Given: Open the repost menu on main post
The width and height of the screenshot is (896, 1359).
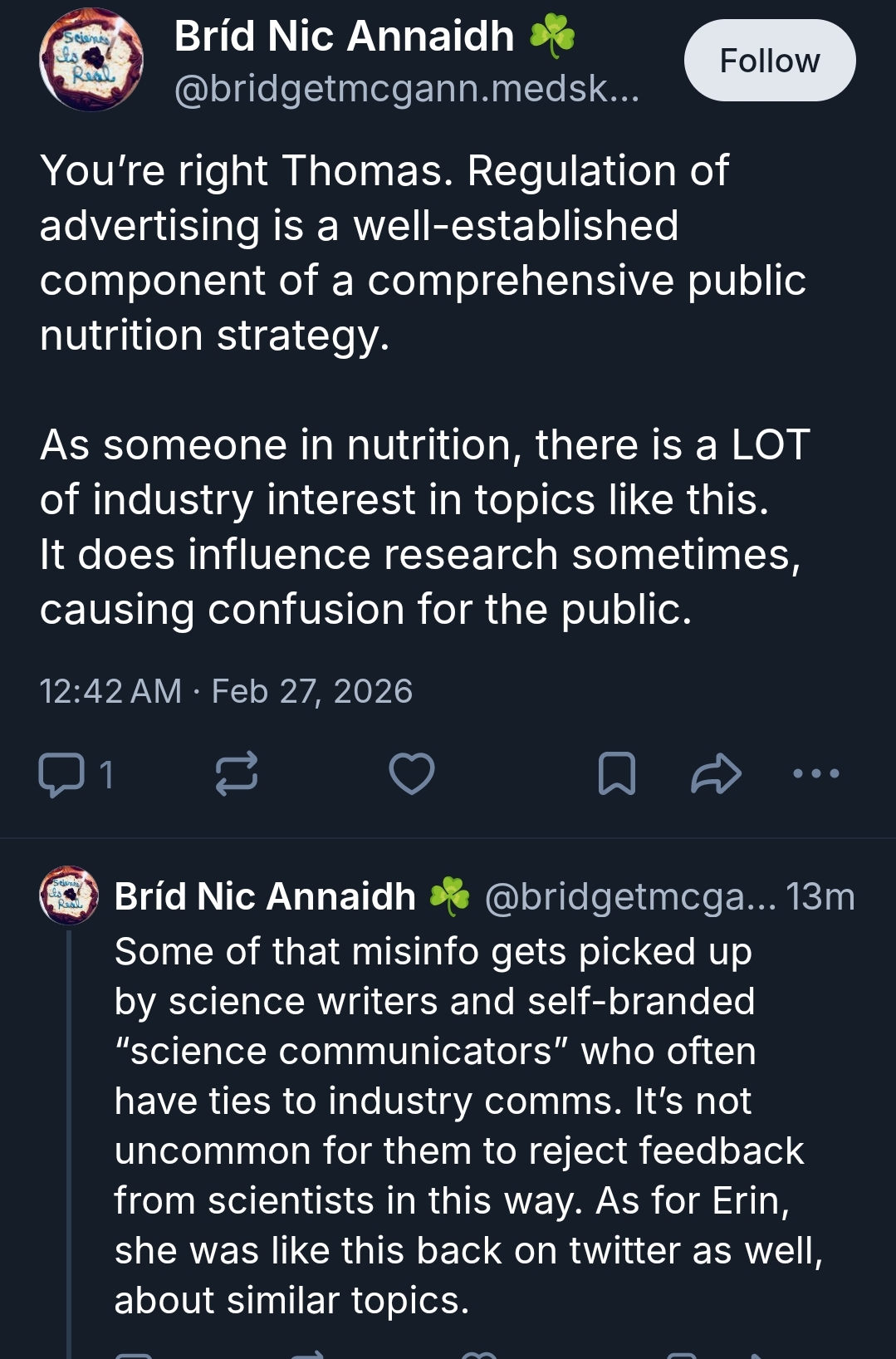Looking at the screenshot, I should click(x=237, y=774).
